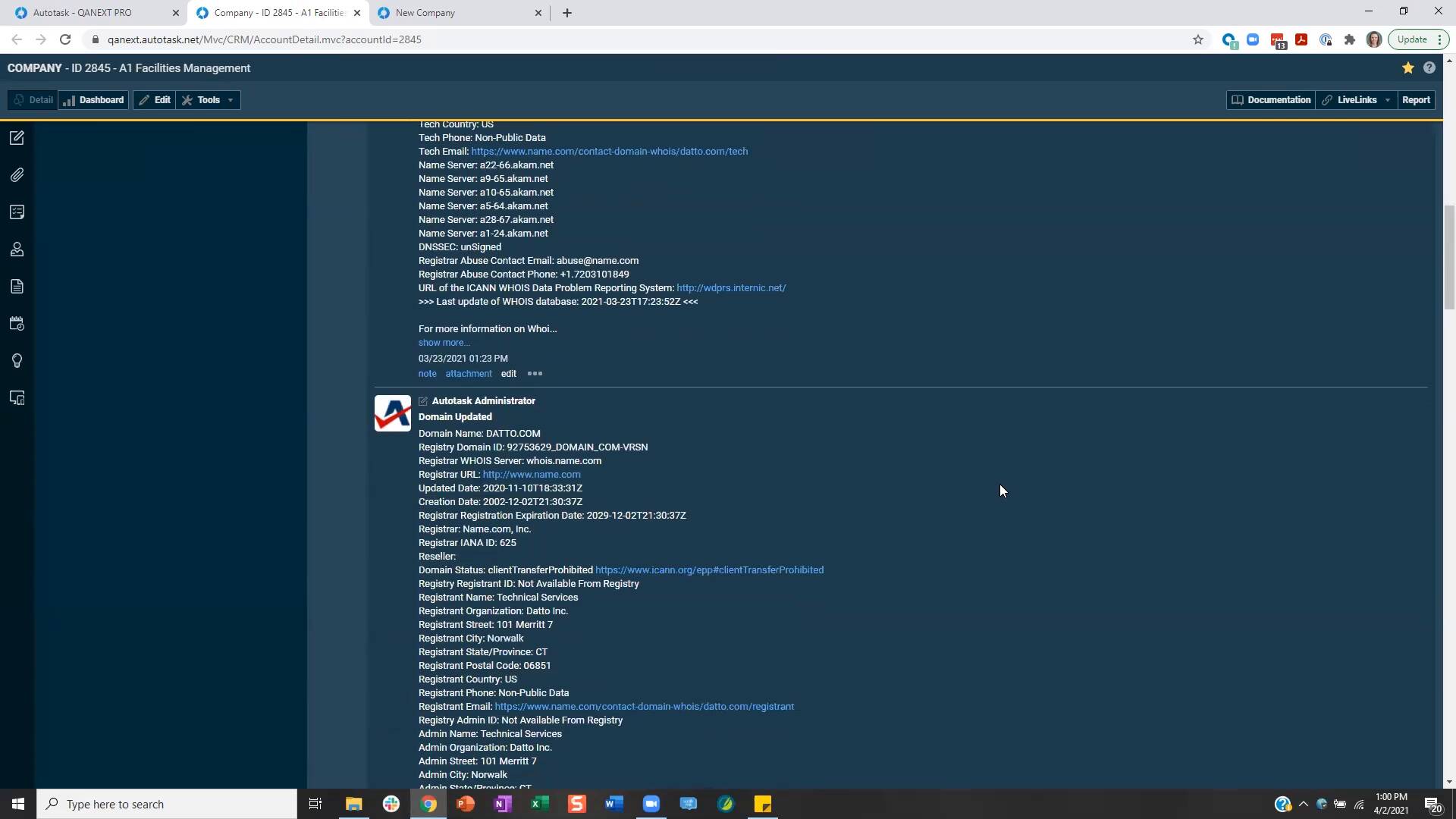1456x819 pixels.
Task: Expand the Tools dropdown menu
Action: (209, 100)
